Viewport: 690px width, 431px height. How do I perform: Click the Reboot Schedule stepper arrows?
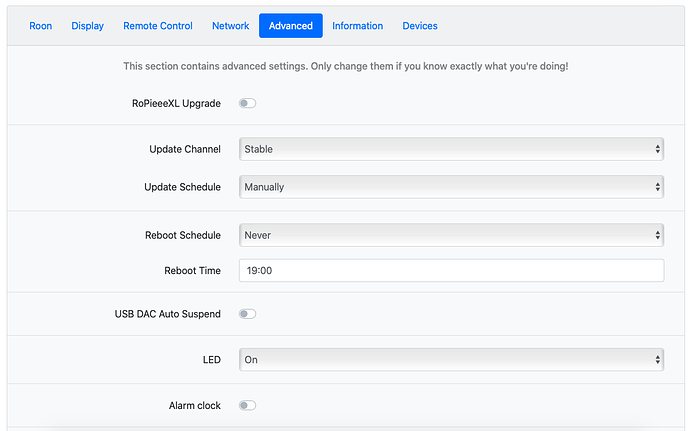click(x=657, y=235)
